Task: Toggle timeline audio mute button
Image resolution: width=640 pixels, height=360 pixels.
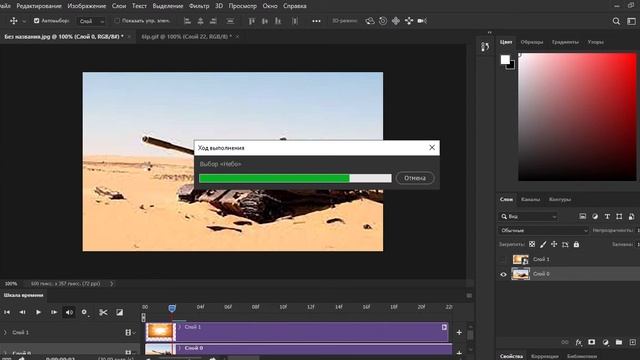Action: pos(69,312)
